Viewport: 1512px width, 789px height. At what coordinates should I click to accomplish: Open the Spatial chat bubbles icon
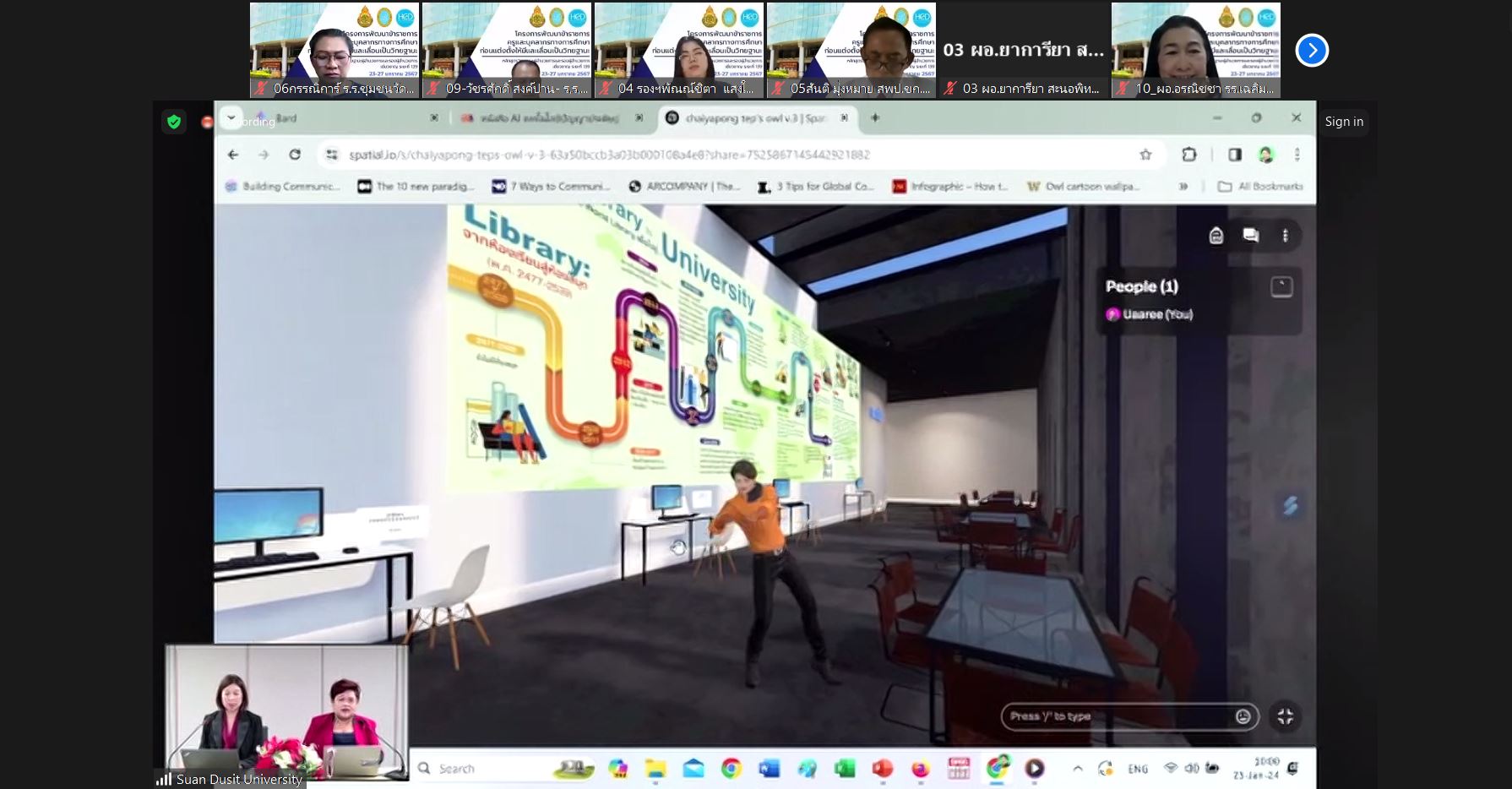click(1250, 236)
